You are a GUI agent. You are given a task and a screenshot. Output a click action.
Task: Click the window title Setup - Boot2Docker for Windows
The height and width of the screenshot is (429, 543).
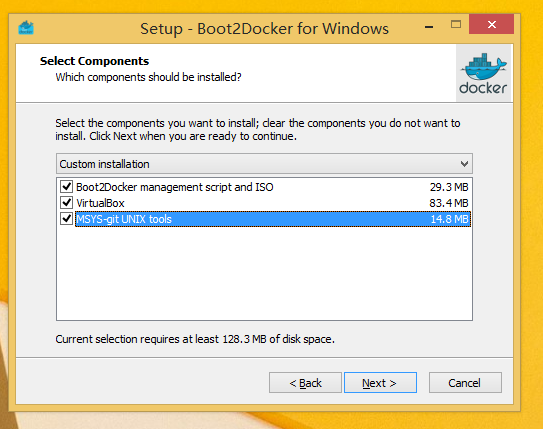click(x=264, y=28)
